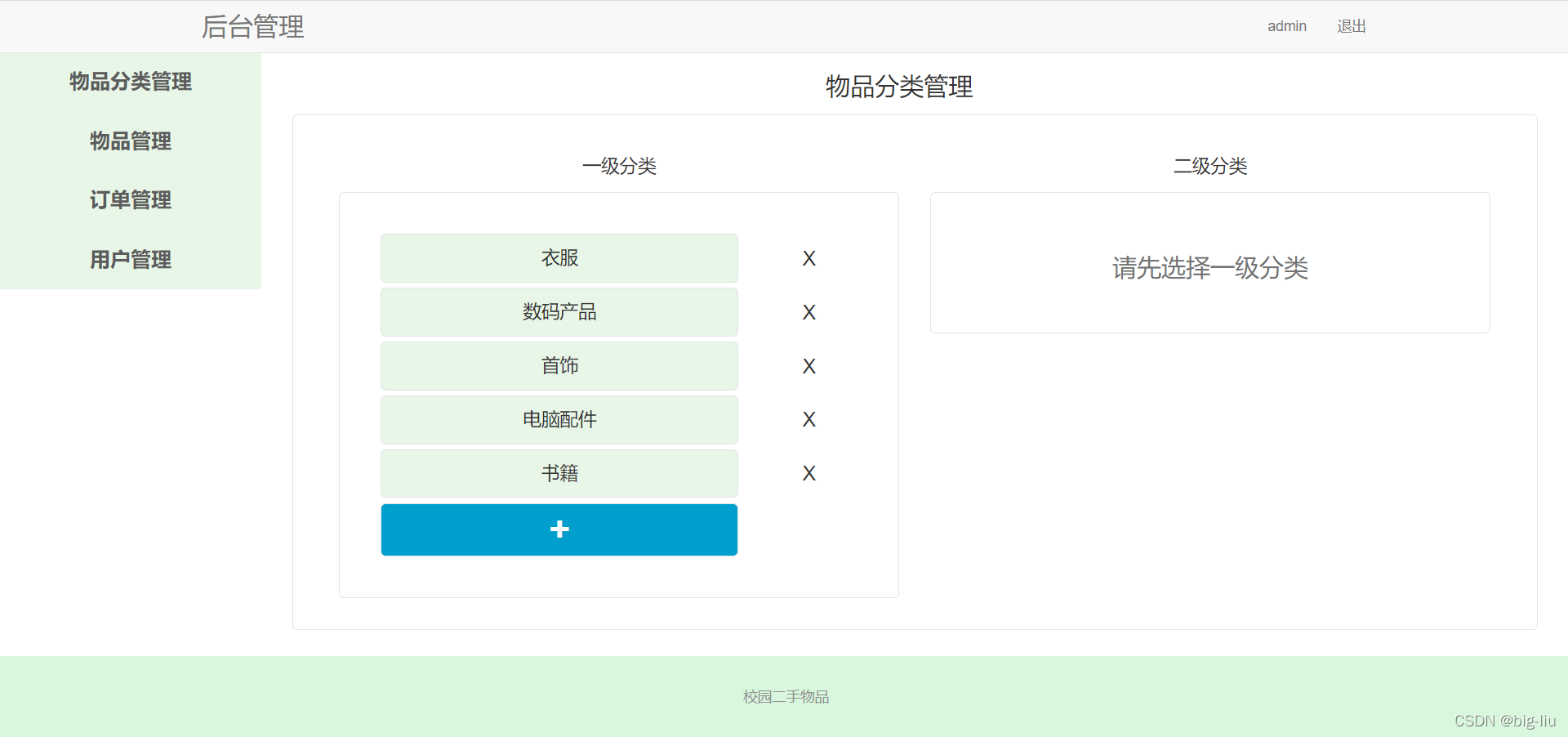The height and width of the screenshot is (737, 1568).
Task: Delete the 书籍 category with its X
Action: pyautogui.click(x=808, y=473)
